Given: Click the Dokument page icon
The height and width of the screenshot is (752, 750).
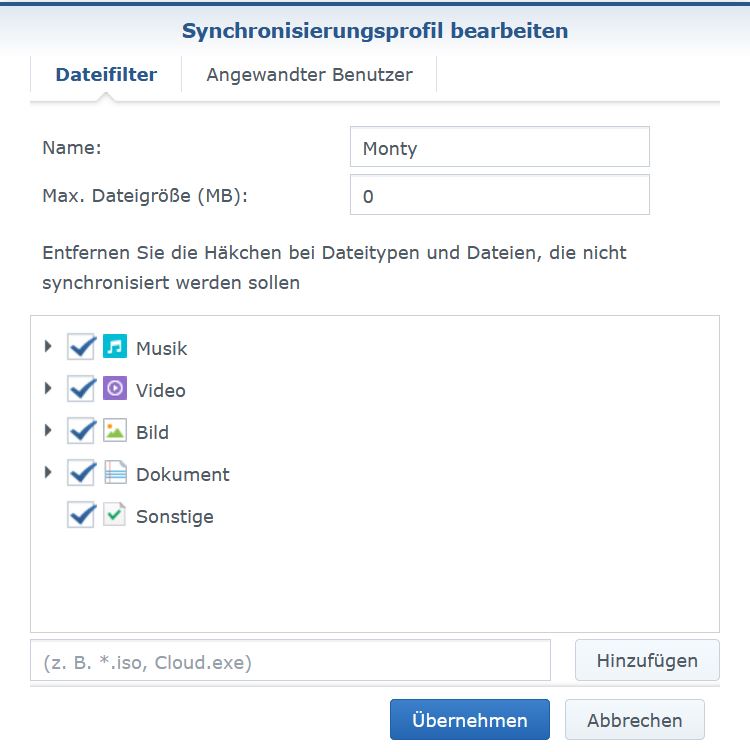Looking at the screenshot, I should tap(115, 473).
